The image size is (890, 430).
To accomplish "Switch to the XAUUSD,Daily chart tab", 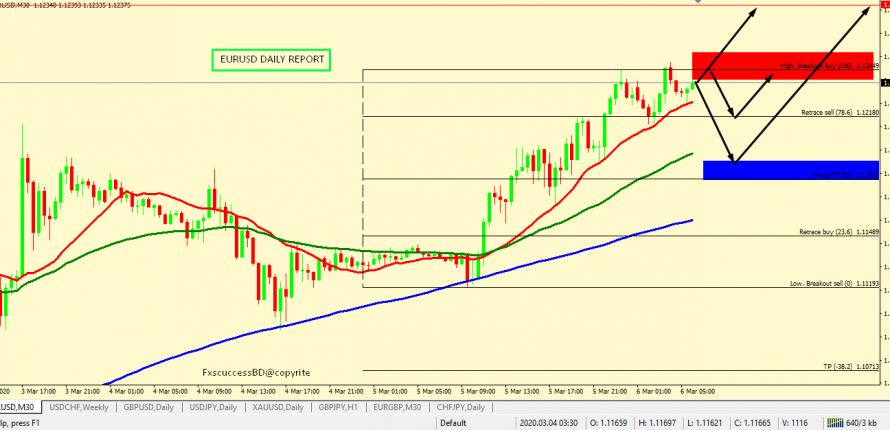I will click(x=279, y=408).
